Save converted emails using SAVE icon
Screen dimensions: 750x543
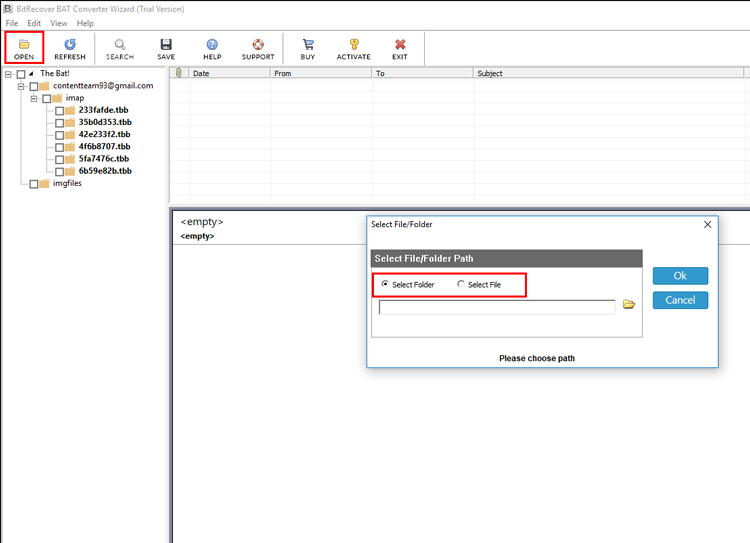click(166, 48)
